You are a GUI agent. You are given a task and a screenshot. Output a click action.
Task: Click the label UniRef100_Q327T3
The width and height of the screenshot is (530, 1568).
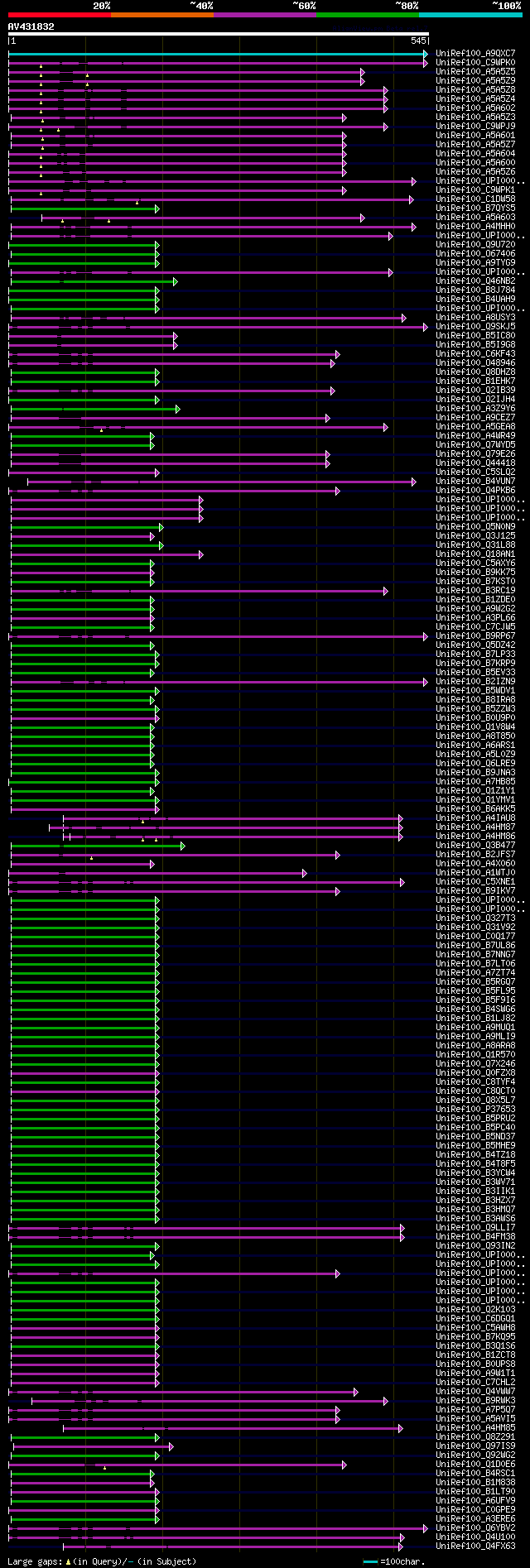[x=475, y=918]
